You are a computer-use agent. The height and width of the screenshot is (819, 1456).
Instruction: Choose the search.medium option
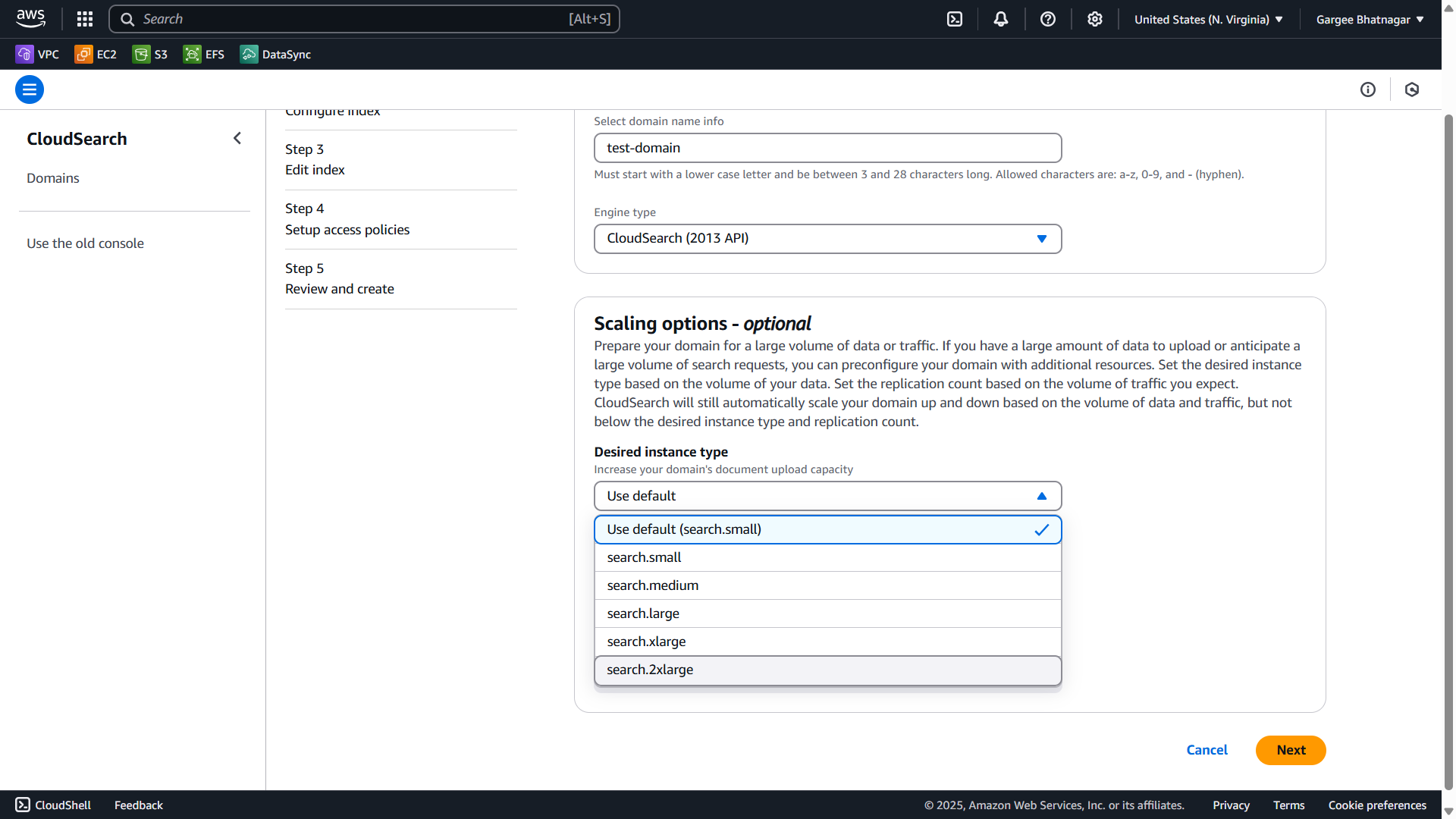pos(827,585)
